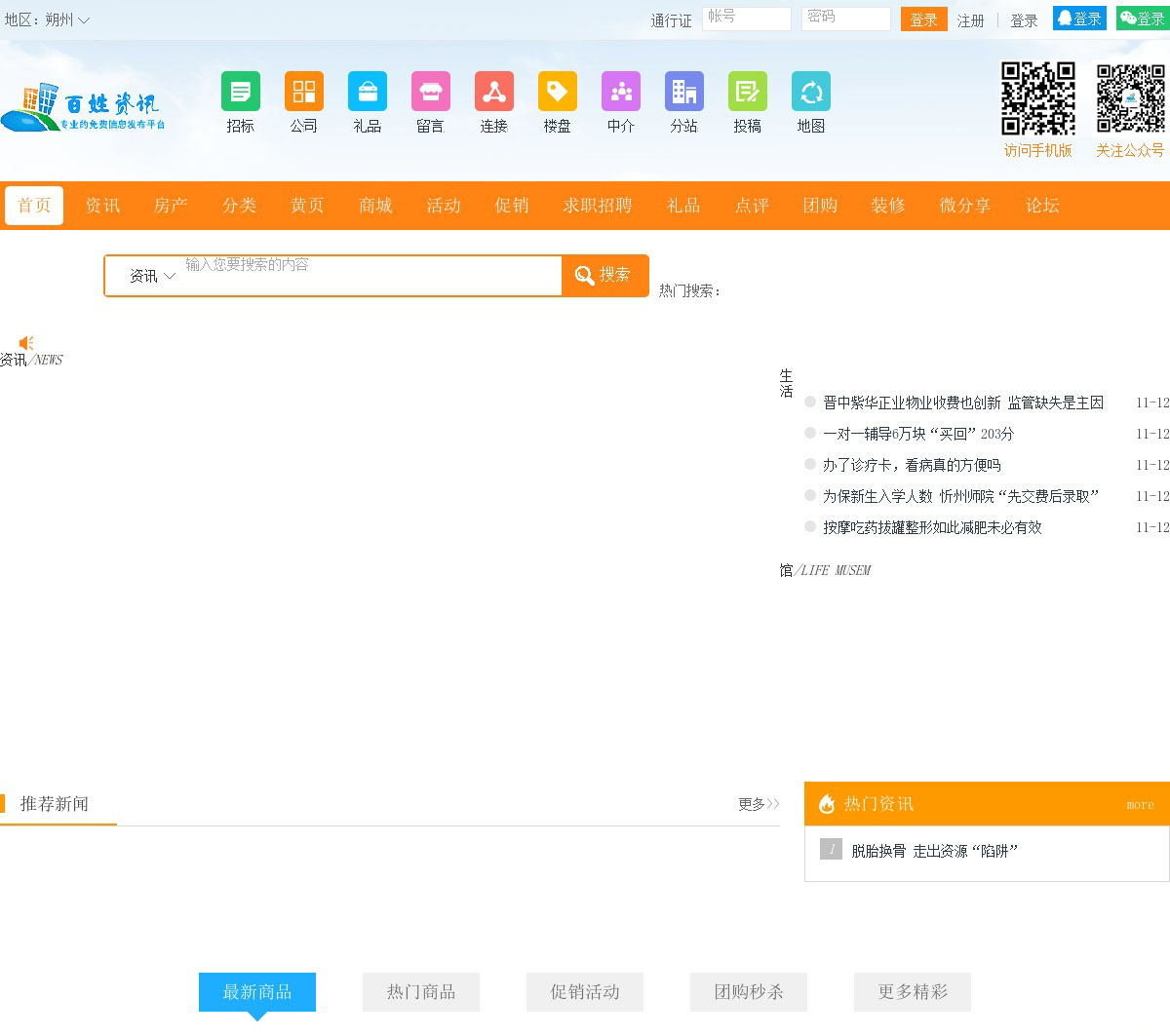
Task: Open the 地图 map icon
Action: [810, 92]
